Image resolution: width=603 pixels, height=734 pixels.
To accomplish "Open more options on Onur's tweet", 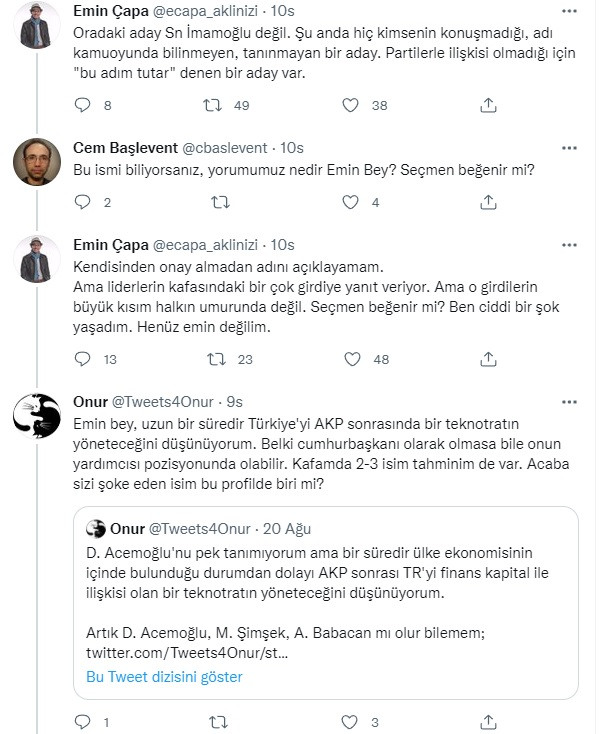I will point(569,402).
